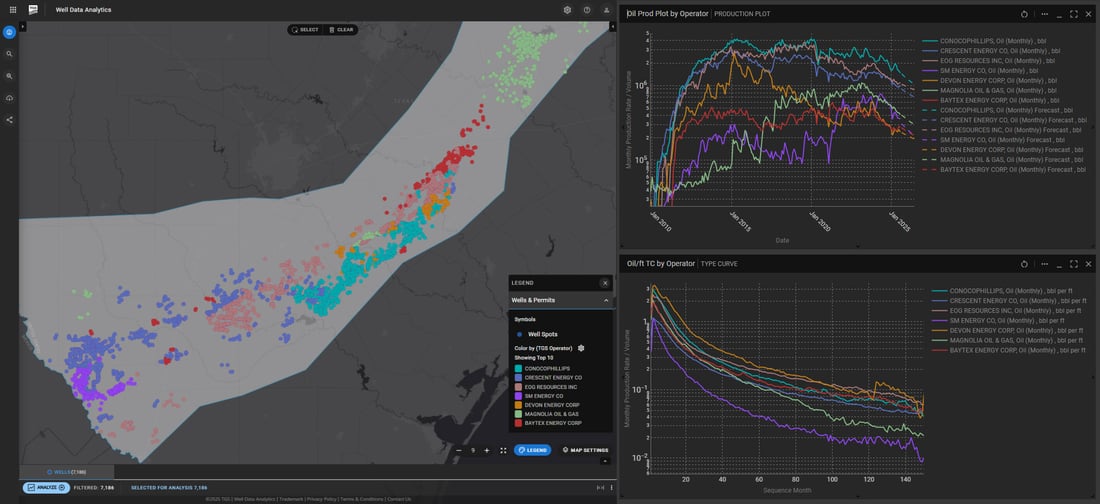Toggle CONOCOPHILLIPS Oil (Monthly) series in production plot
The width and height of the screenshot is (1100, 504).
[985, 43]
